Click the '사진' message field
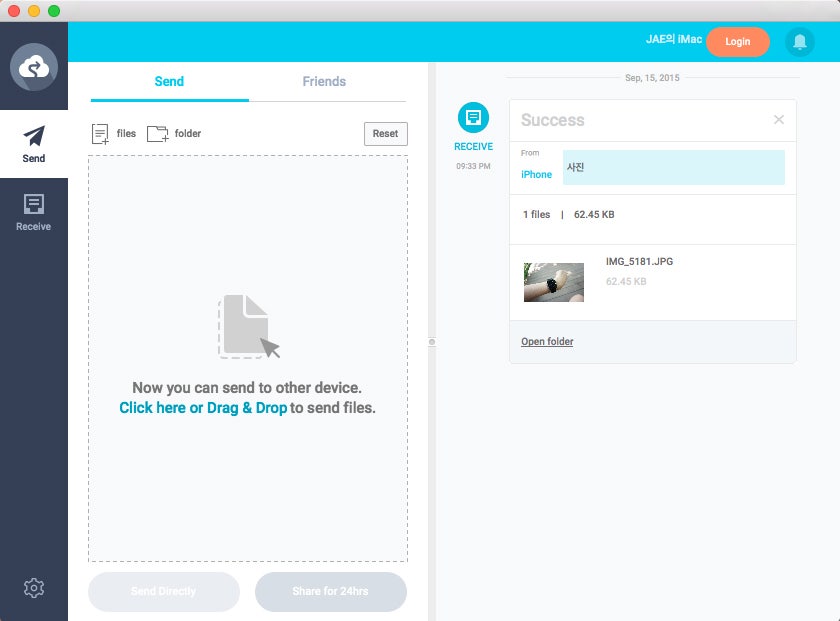 (674, 167)
